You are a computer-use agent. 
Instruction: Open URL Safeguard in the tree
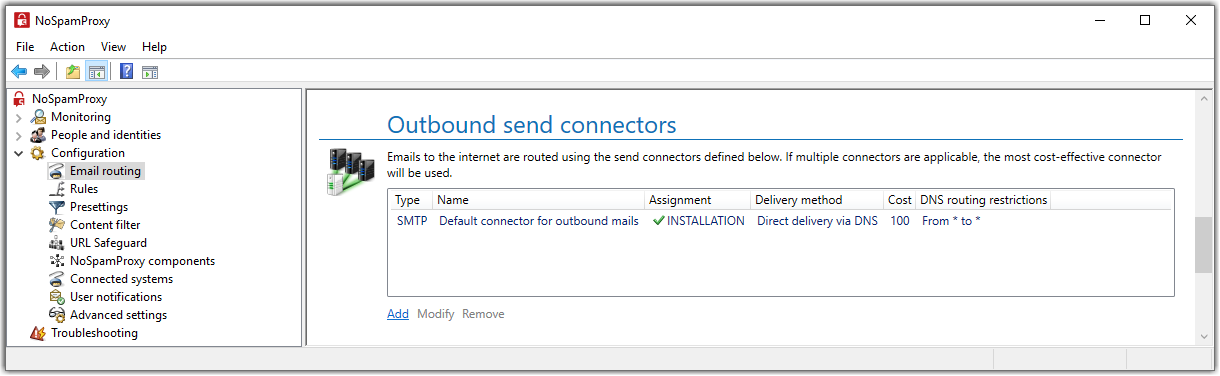(108, 243)
